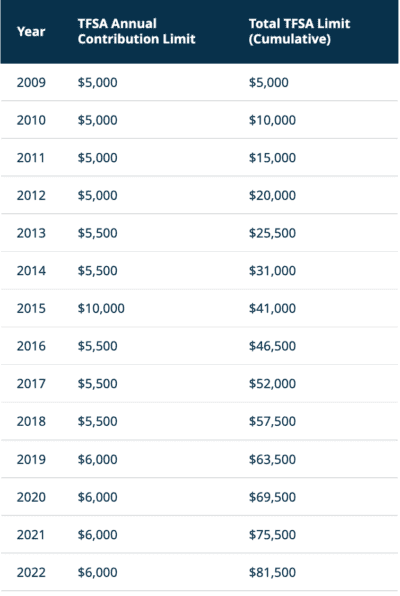The image size is (400, 596).
Task: Select the 2016 annual limit $5,500
Action: click(x=98, y=346)
